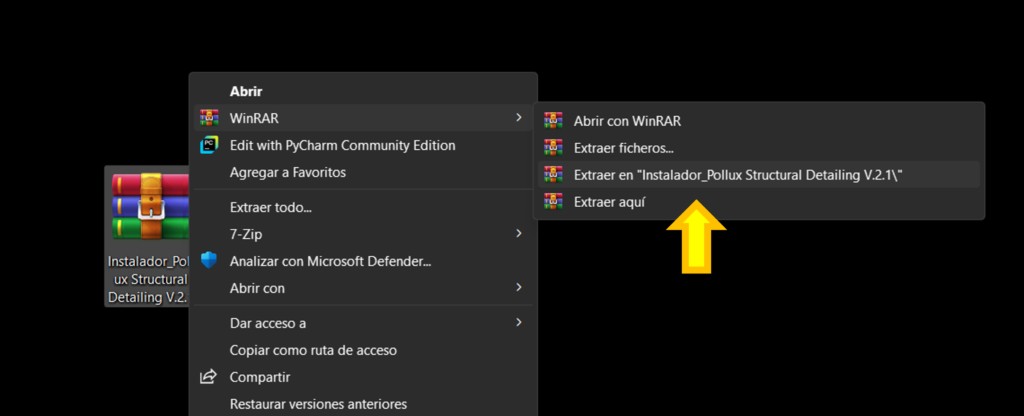This screenshot has height=416, width=1024.
Task: Expand the Dar acceso a submenu arrow
Action: [518, 322]
